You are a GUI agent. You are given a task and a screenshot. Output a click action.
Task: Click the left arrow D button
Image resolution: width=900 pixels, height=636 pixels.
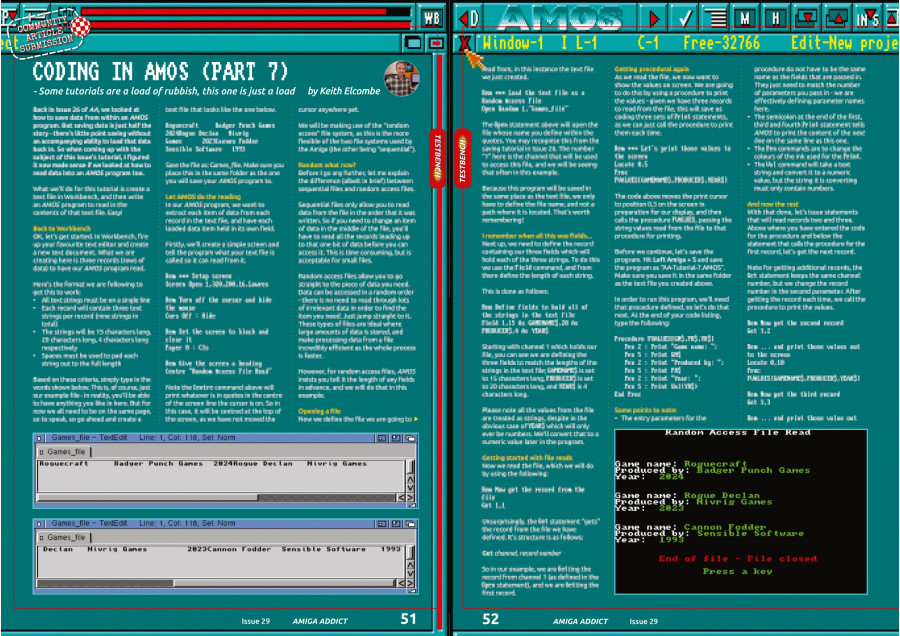(x=469, y=18)
